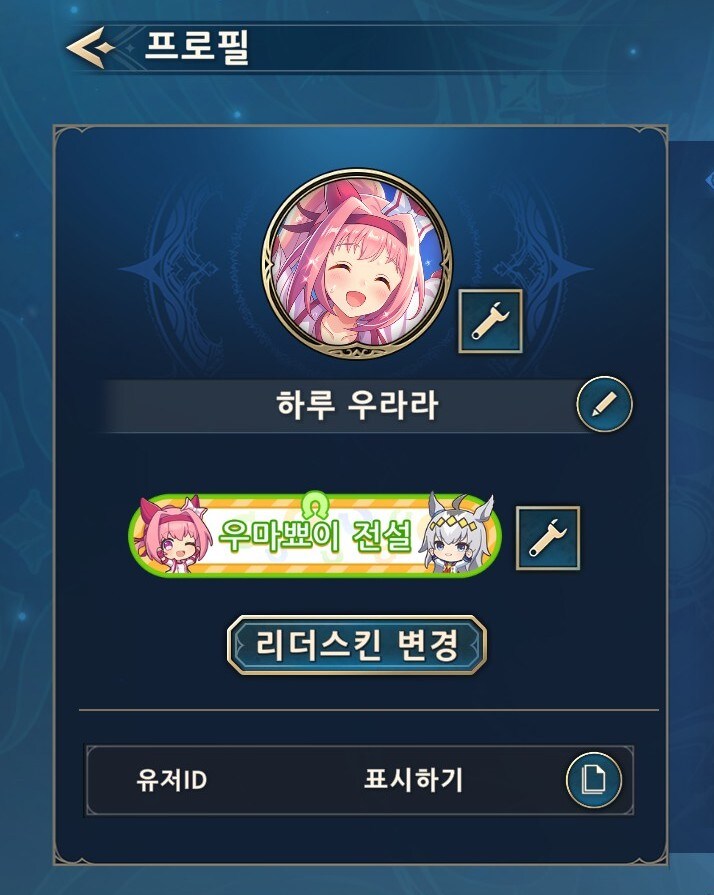Edit nickname with the pencil icon
Screen dimensions: 714x895
click(604, 404)
